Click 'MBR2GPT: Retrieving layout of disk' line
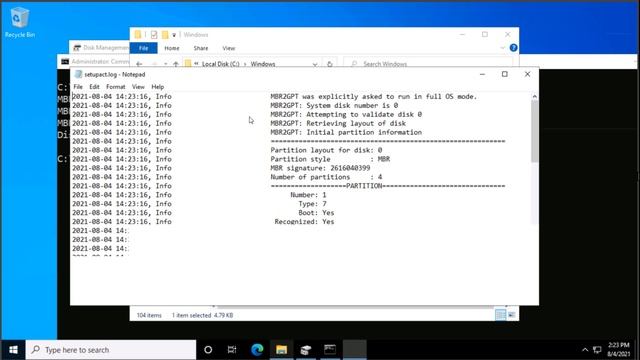 tap(338, 123)
